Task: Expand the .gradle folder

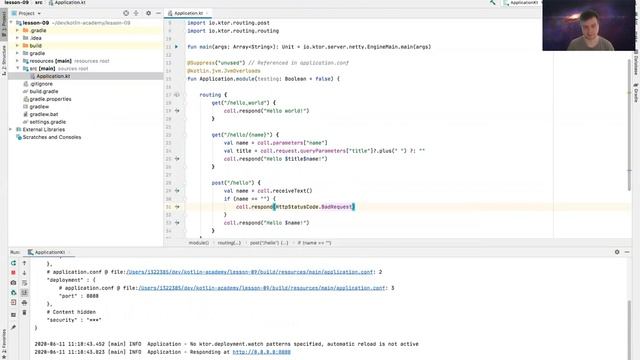Action: tap(18, 31)
